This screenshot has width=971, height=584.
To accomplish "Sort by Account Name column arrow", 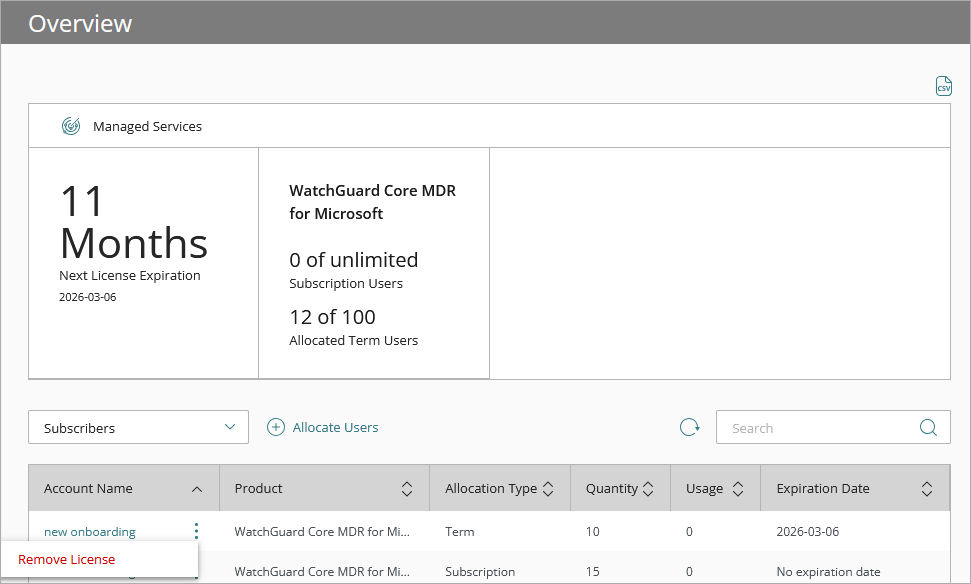I will [x=197, y=489].
